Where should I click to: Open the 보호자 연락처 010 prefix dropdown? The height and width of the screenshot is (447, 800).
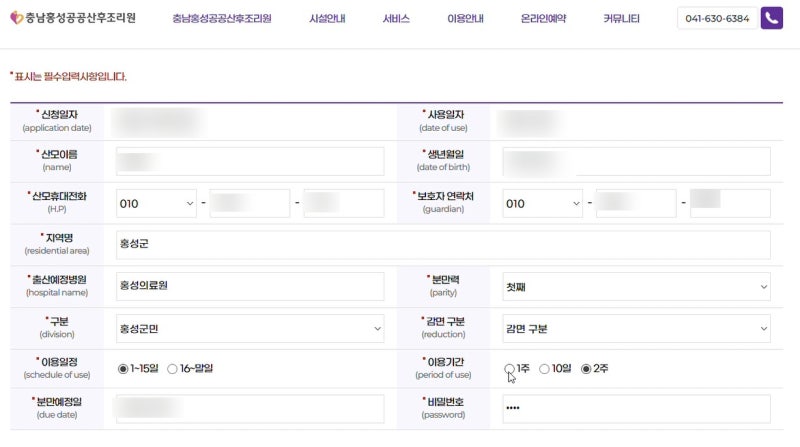point(542,204)
